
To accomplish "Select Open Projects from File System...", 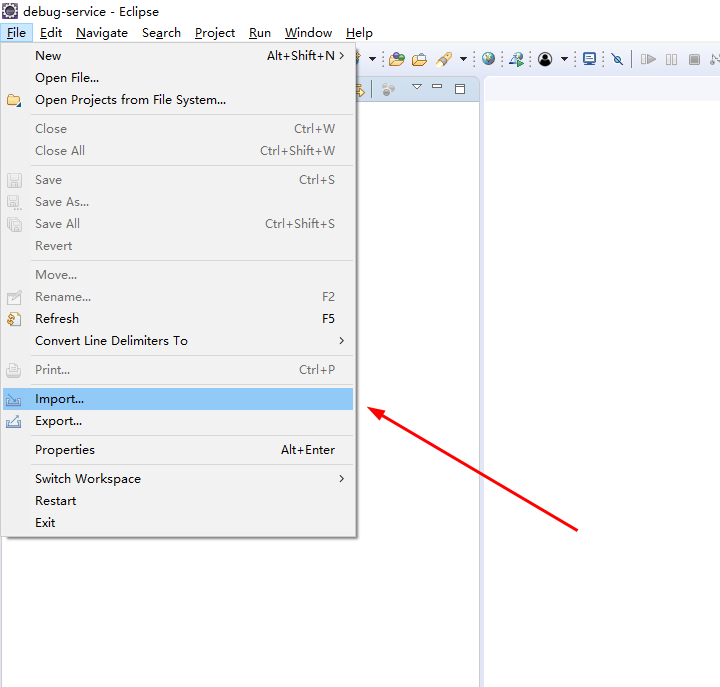I will (x=178, y=100).
